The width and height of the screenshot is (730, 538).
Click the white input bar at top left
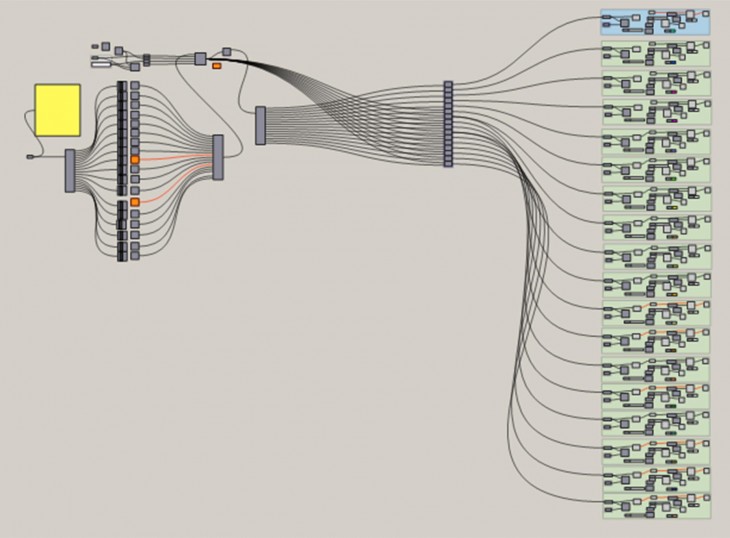(x=101, y=65)
